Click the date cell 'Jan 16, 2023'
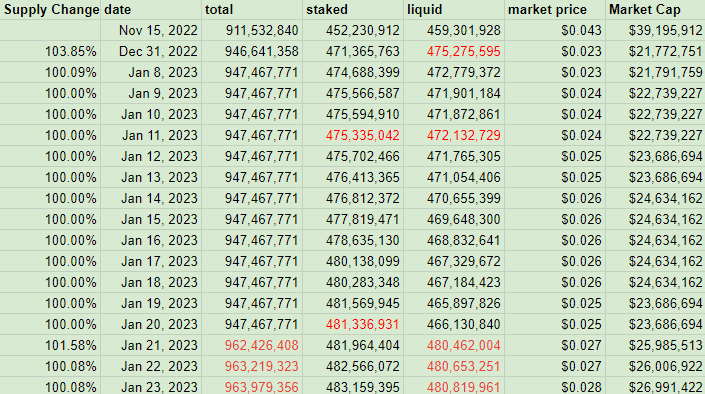Screen dimensions: 705x394 [151, 240]
